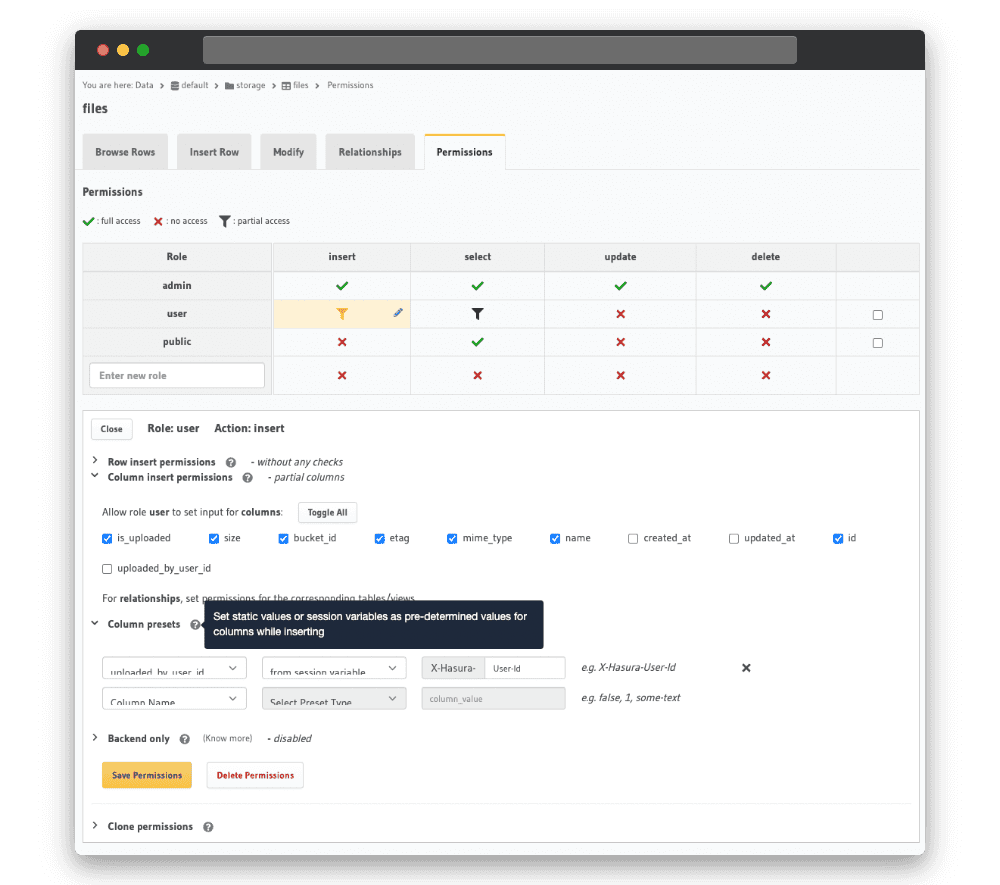Click the help icon beside Backend only

point(185,739)
